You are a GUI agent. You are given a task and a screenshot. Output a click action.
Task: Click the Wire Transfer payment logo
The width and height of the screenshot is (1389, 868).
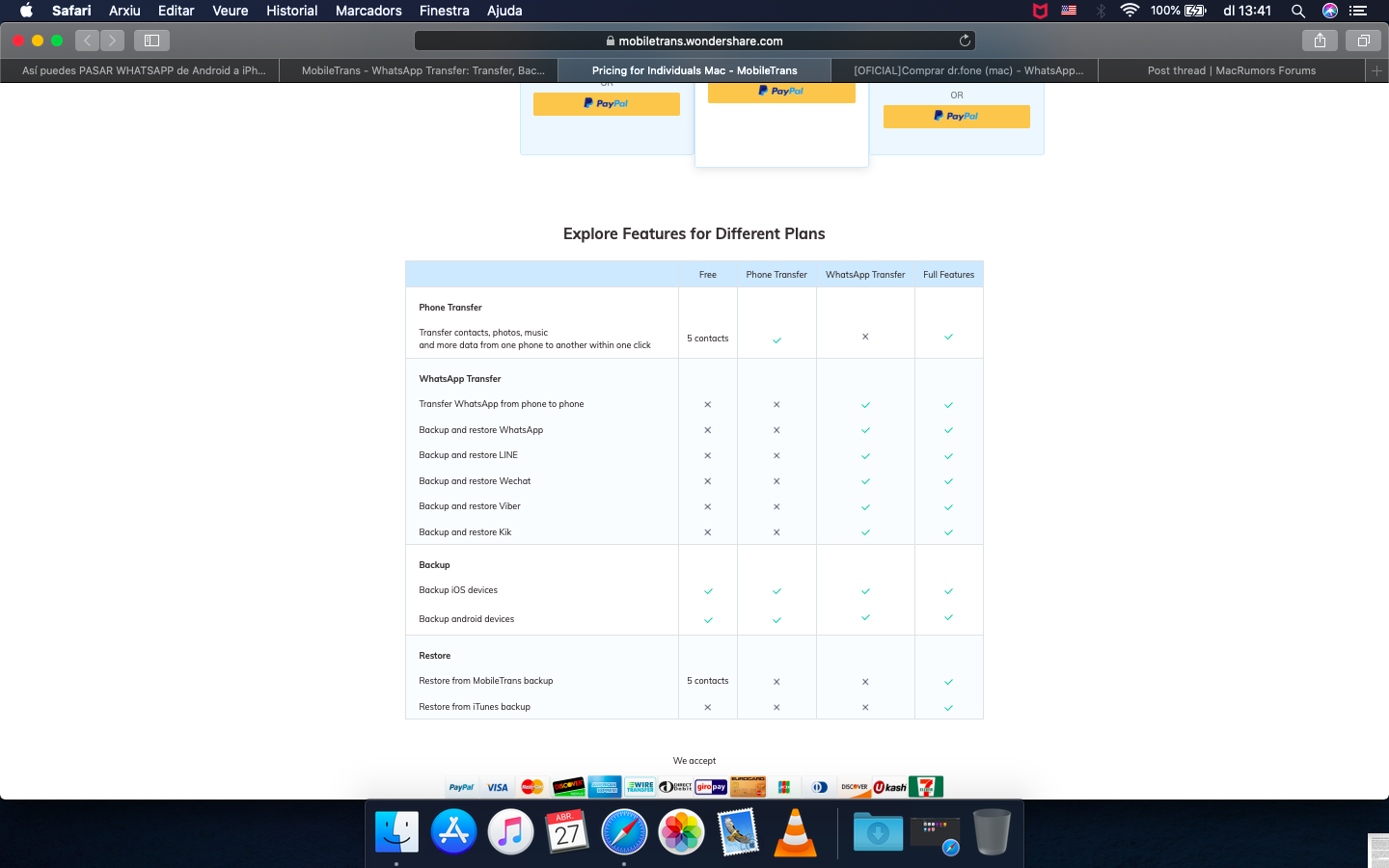coord(640,787)
